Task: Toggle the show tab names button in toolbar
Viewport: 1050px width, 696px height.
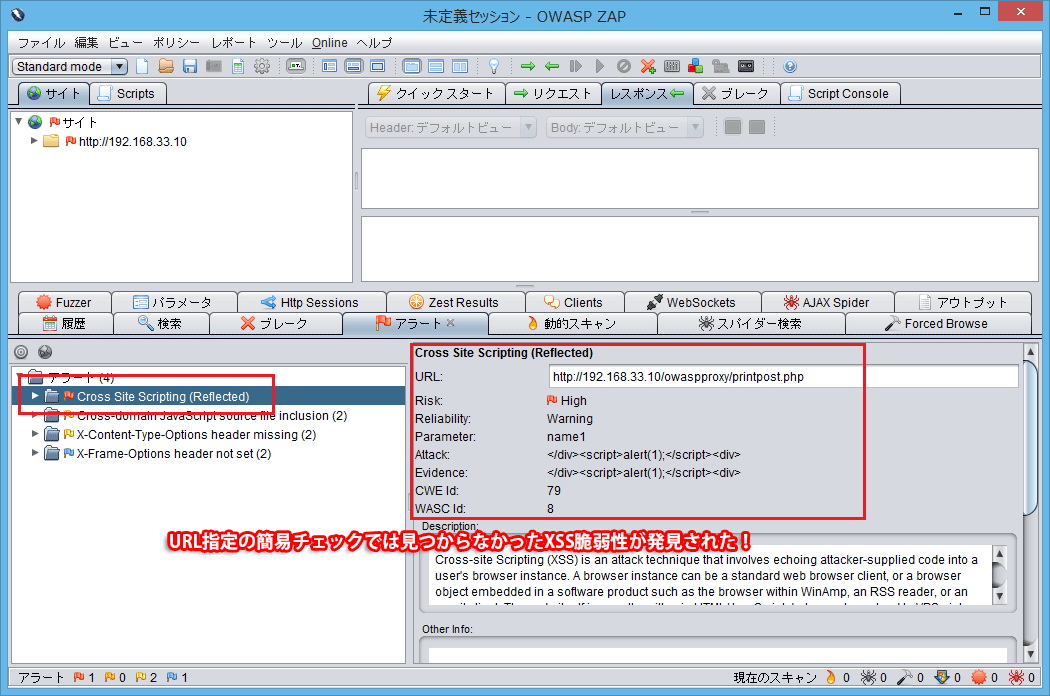Action: tap(296, 66)
